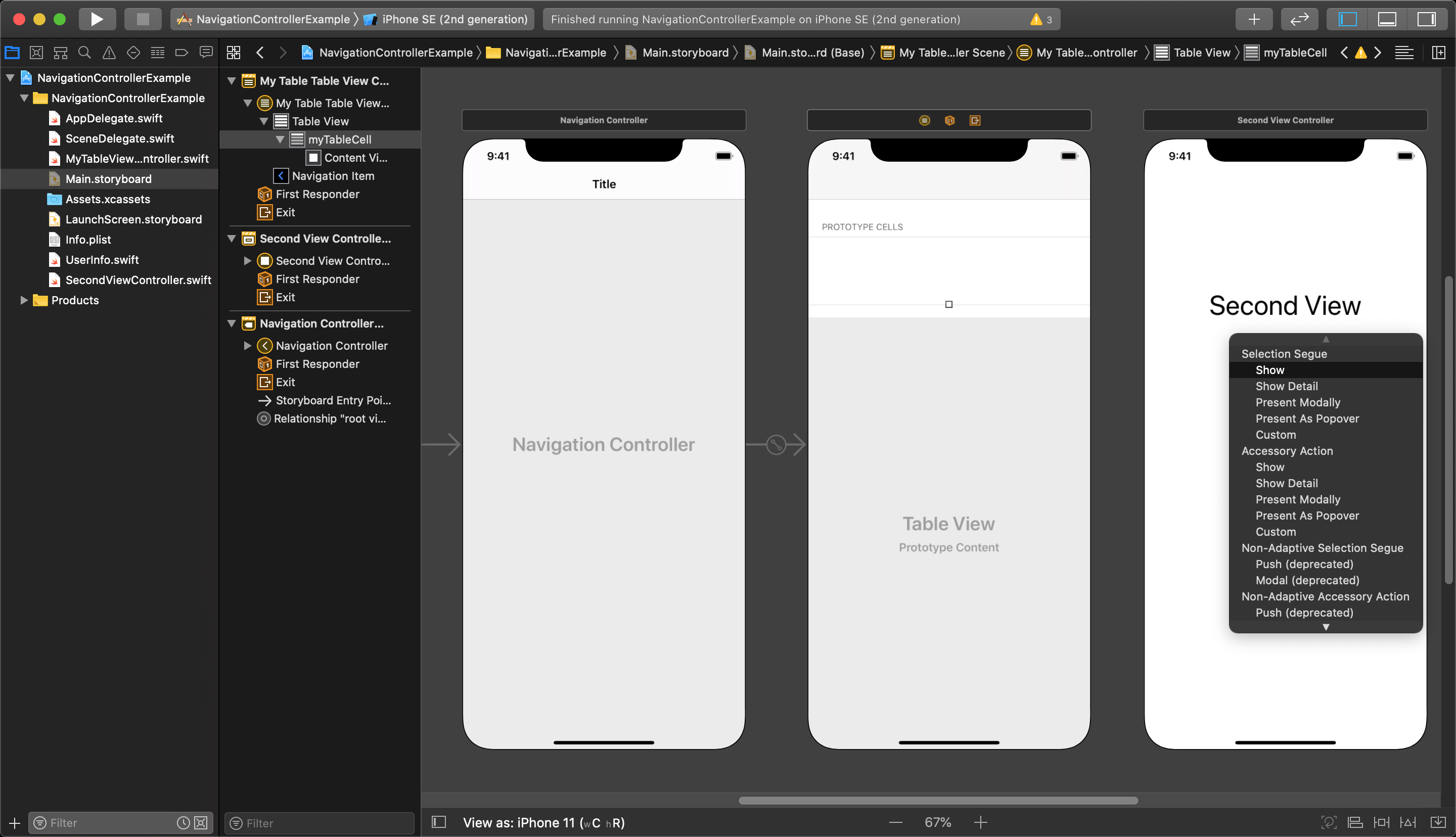The image size is (1456, 837).
Task: Choose Present As Popover under Accessory Action
Action: click(x=1326, y=516)
